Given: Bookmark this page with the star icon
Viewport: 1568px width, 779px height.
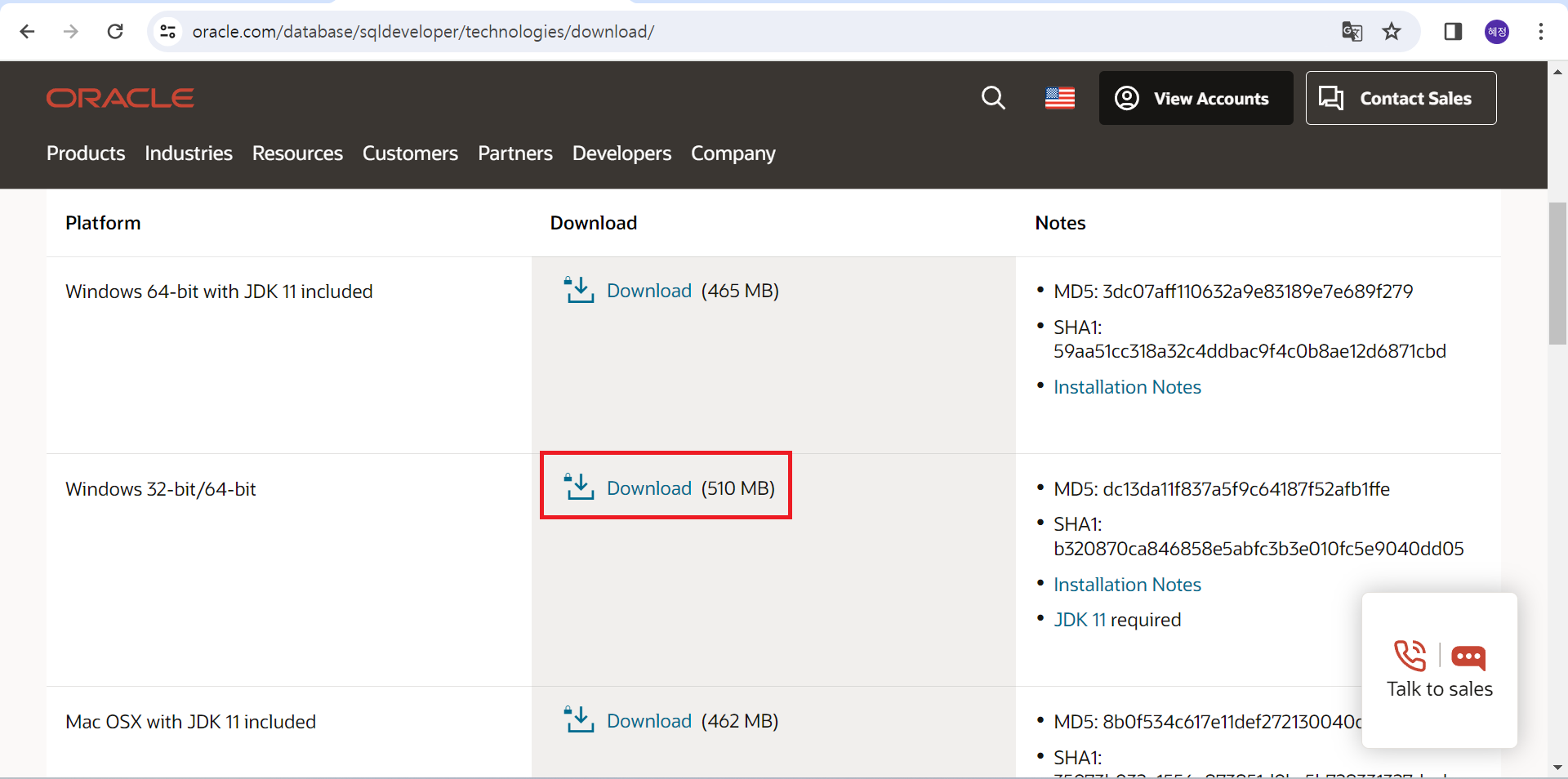Looking at the screenshot, I should [1391, 31].
